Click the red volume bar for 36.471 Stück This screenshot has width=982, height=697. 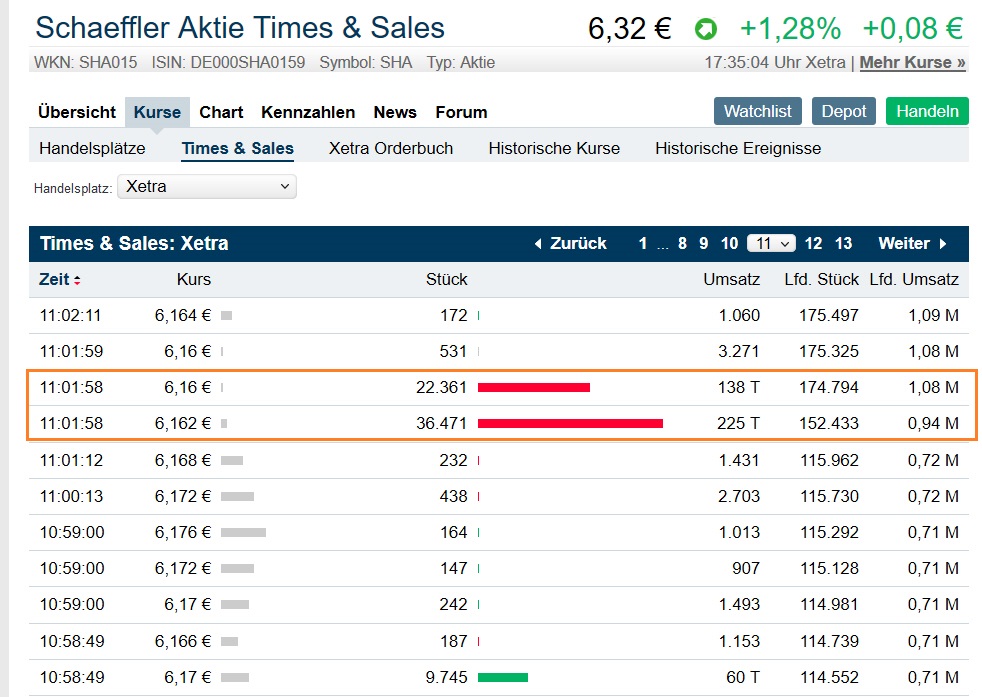pyautogui.click(x=570, y=423)
